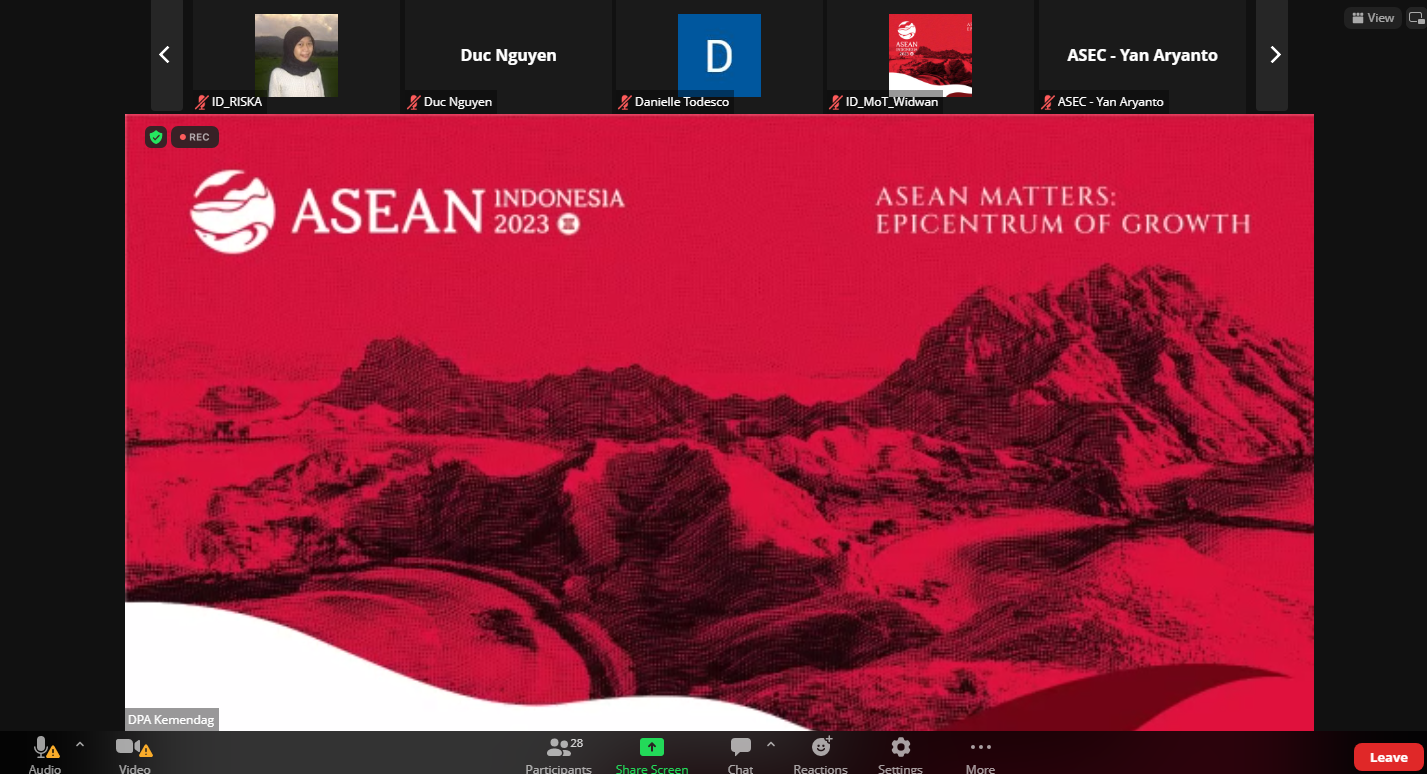Viewport: 1427px width, 774px height.
Task: Start video with the camera icon
Action: (x=127, y=747)
